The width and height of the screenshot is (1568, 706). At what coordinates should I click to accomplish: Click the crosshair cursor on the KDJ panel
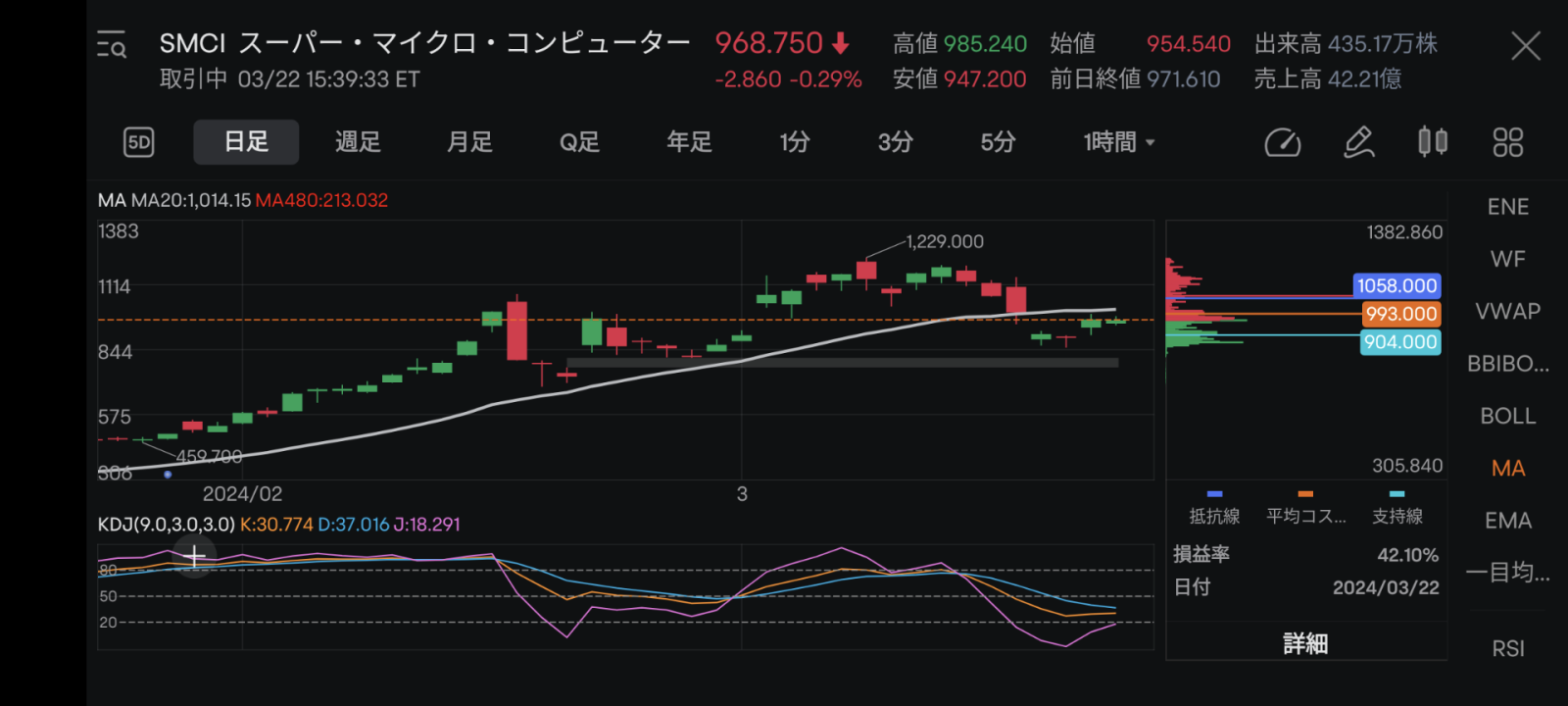194,557
